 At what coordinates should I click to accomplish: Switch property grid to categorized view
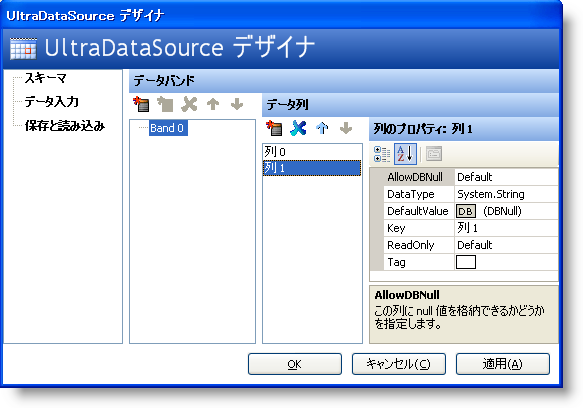tap(382, 154)
